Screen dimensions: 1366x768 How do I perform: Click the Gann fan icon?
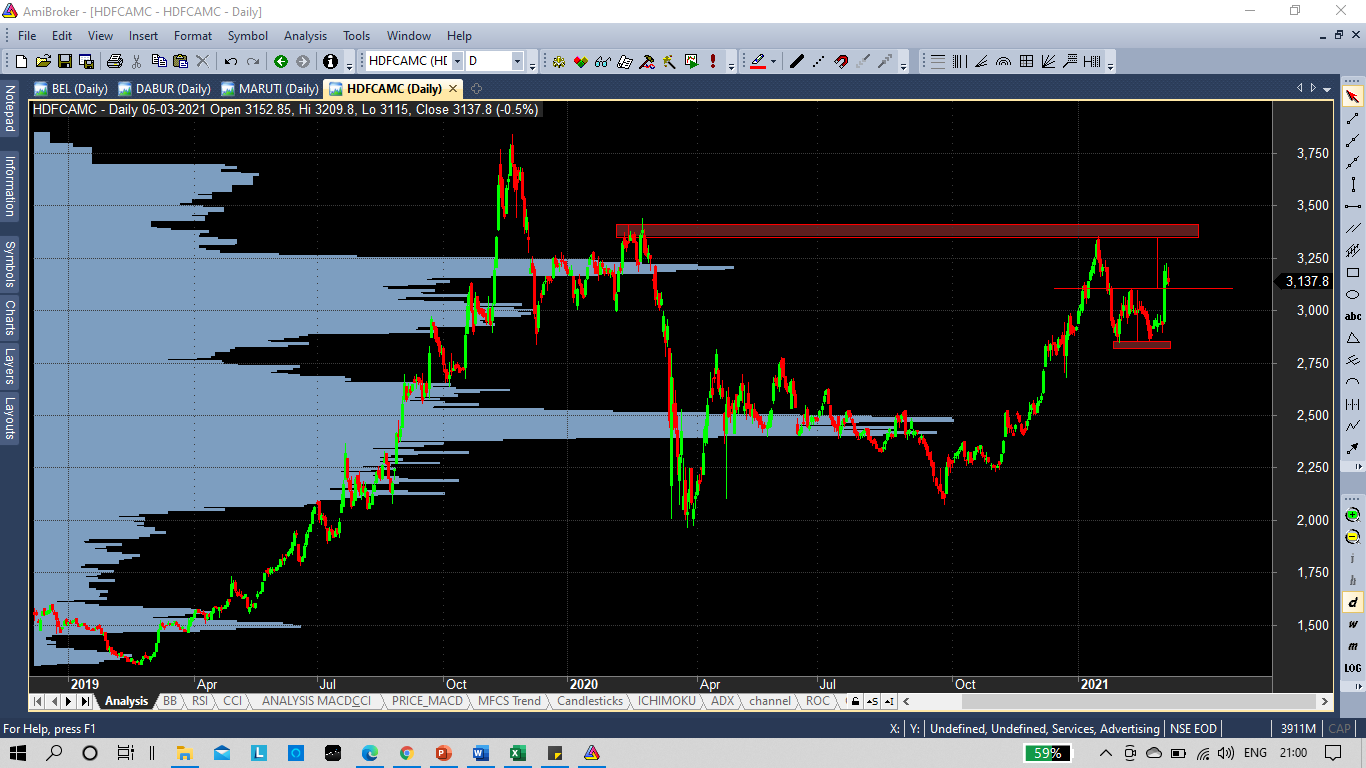tap(1048, 61)
